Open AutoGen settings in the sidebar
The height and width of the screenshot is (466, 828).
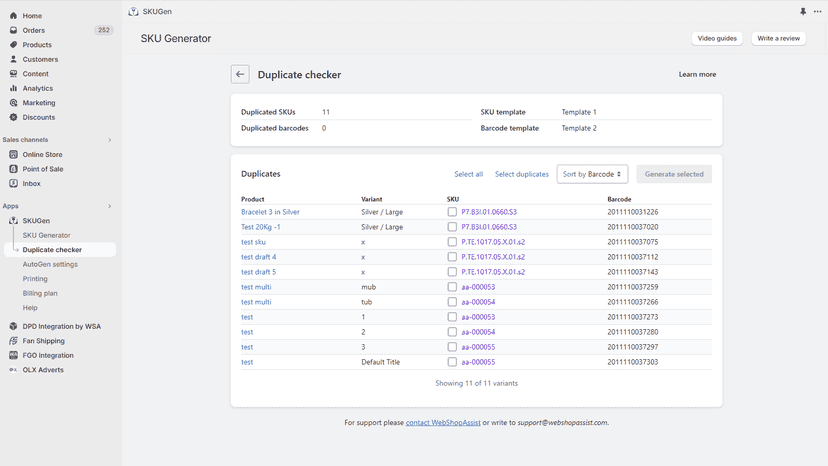point(50,264)
